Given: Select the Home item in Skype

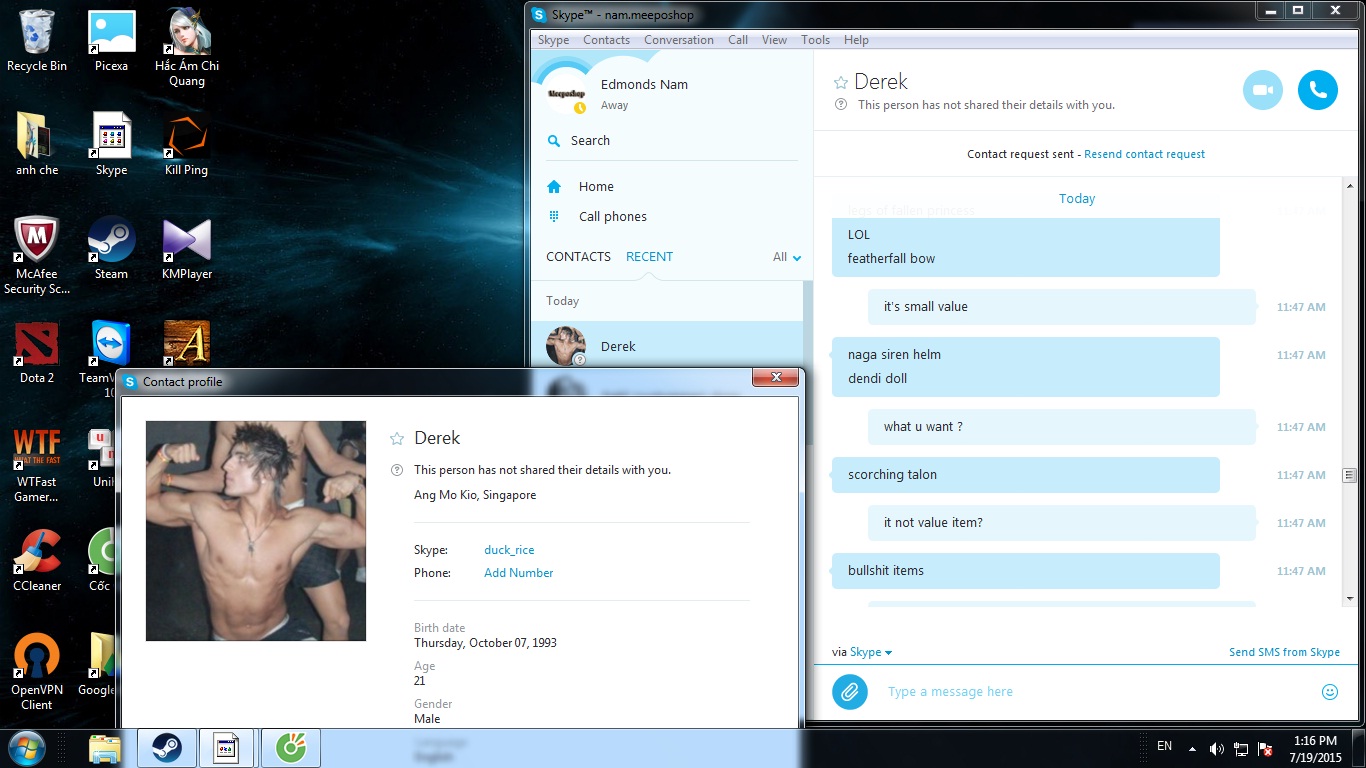Looking at the screenshot, I should [672, 187].
